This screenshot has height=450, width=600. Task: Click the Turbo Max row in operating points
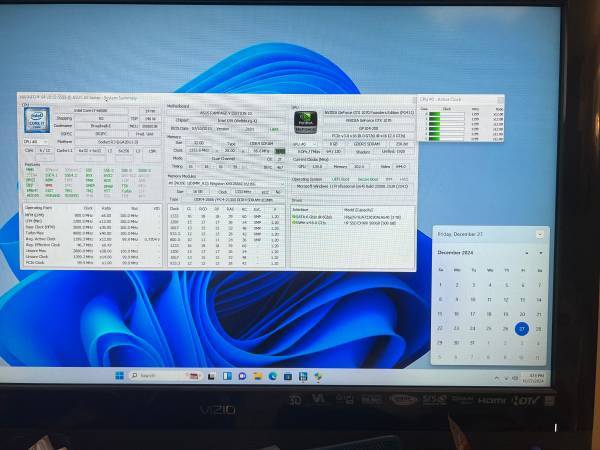pyautogui.click(x=92, y=233)
